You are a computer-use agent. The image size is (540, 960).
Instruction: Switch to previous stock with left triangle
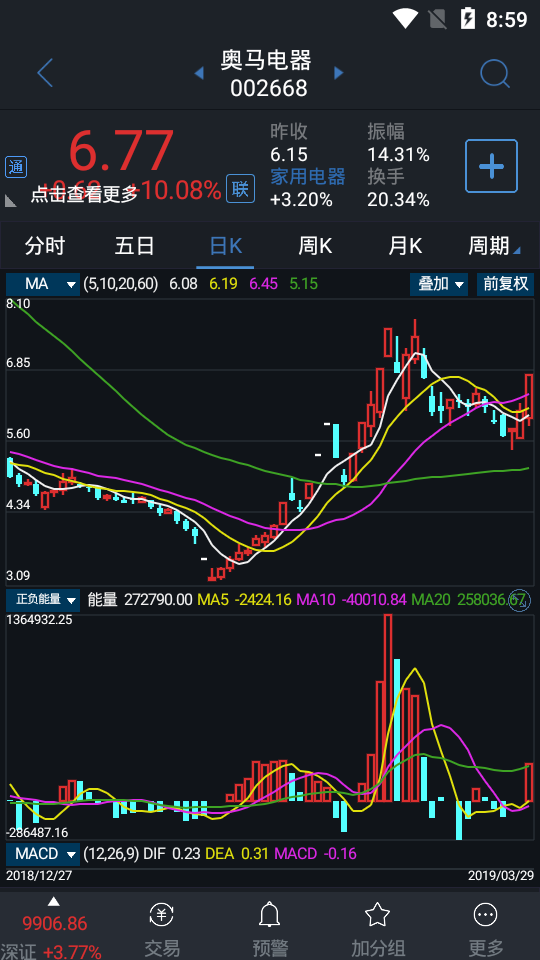pos(199,73)
